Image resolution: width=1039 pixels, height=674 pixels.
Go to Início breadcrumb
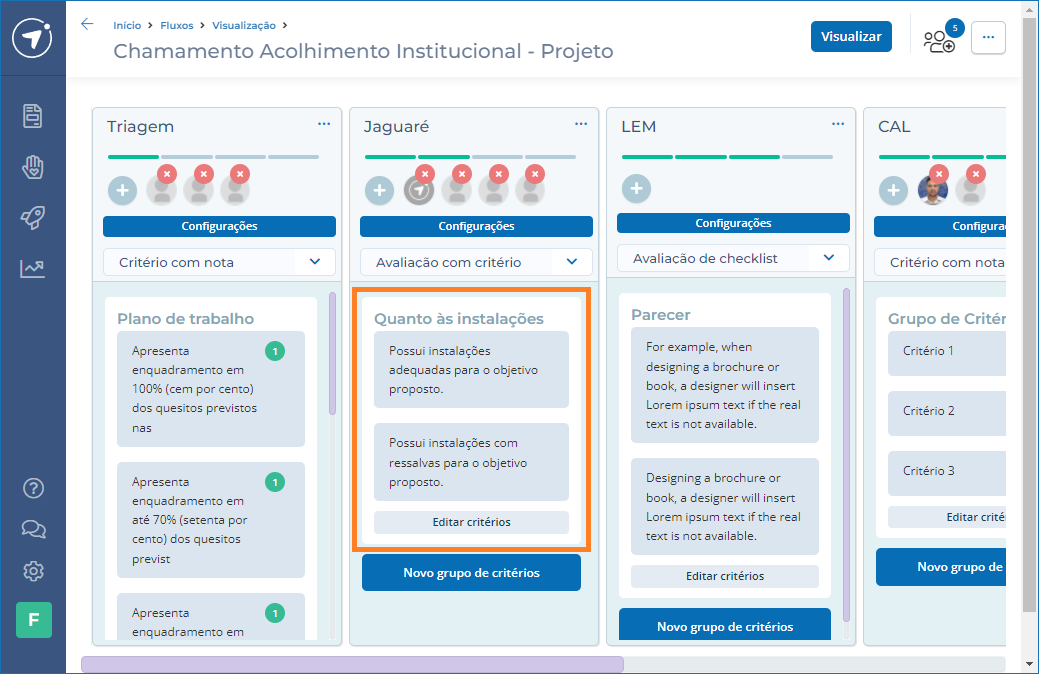pos(127,25)
